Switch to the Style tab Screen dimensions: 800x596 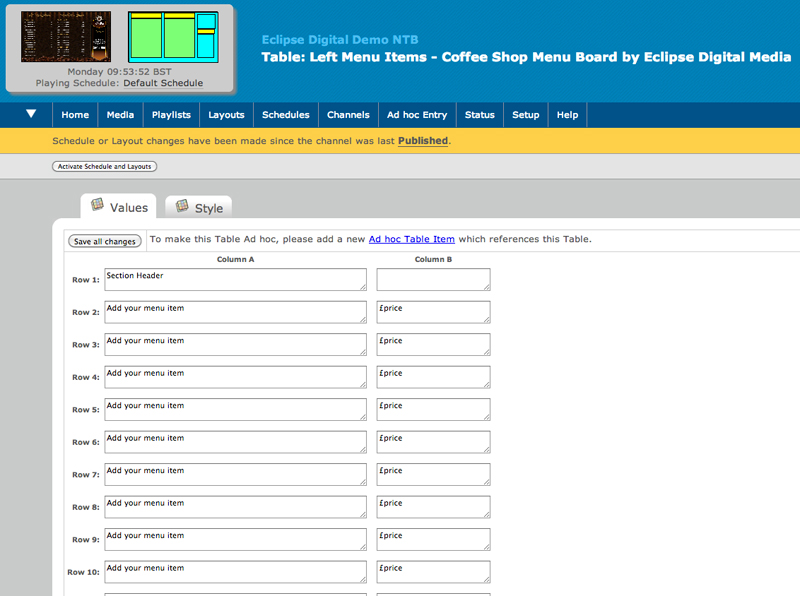point(198,207)
